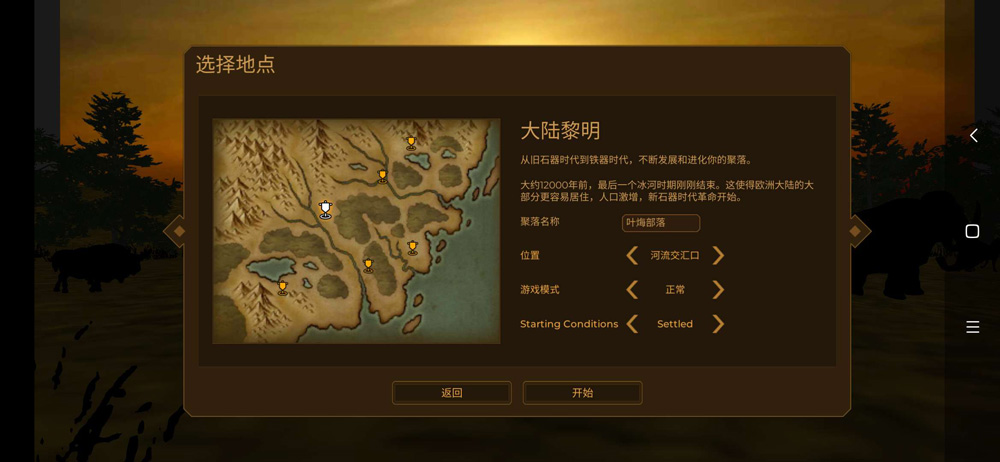1000x462 pixels.
Task: Switch 位置 to the next location
Action: click(718, 255)
